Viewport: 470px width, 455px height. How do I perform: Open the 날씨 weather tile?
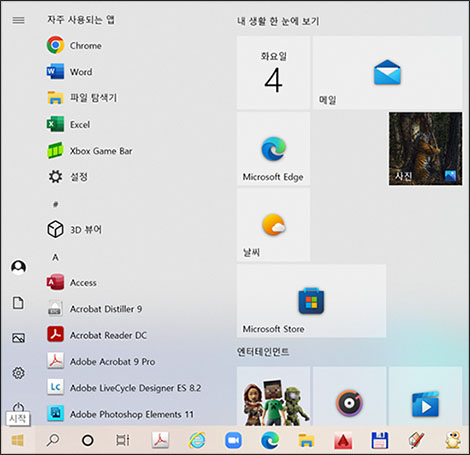(x=273, y=225)
